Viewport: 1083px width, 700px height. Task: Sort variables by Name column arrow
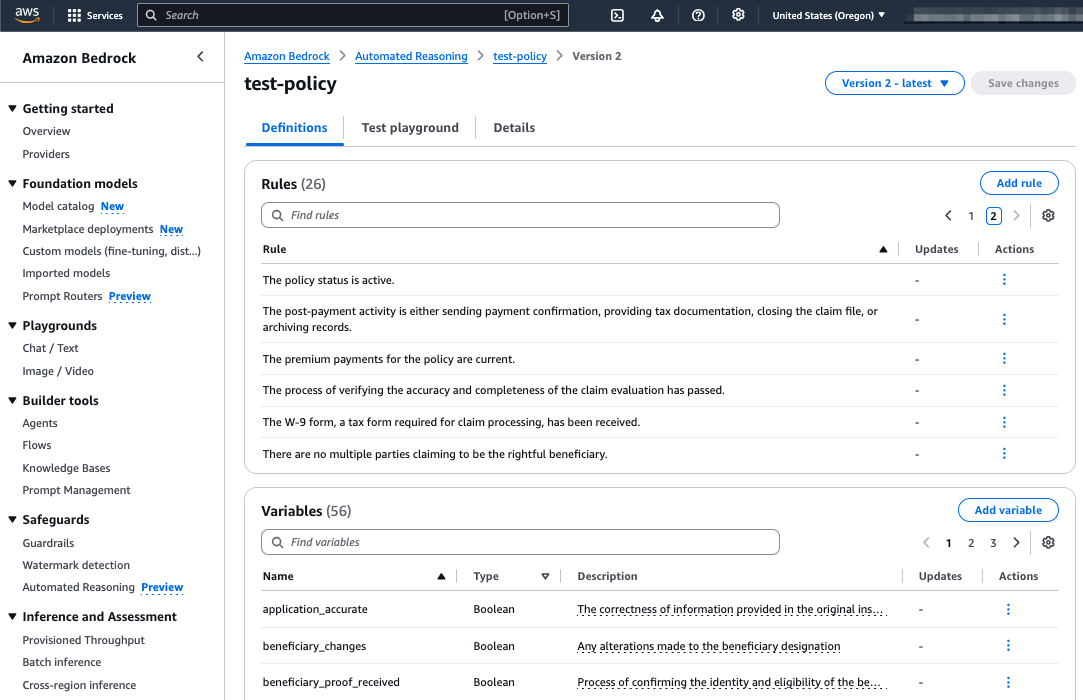click(x=441, y=576)
